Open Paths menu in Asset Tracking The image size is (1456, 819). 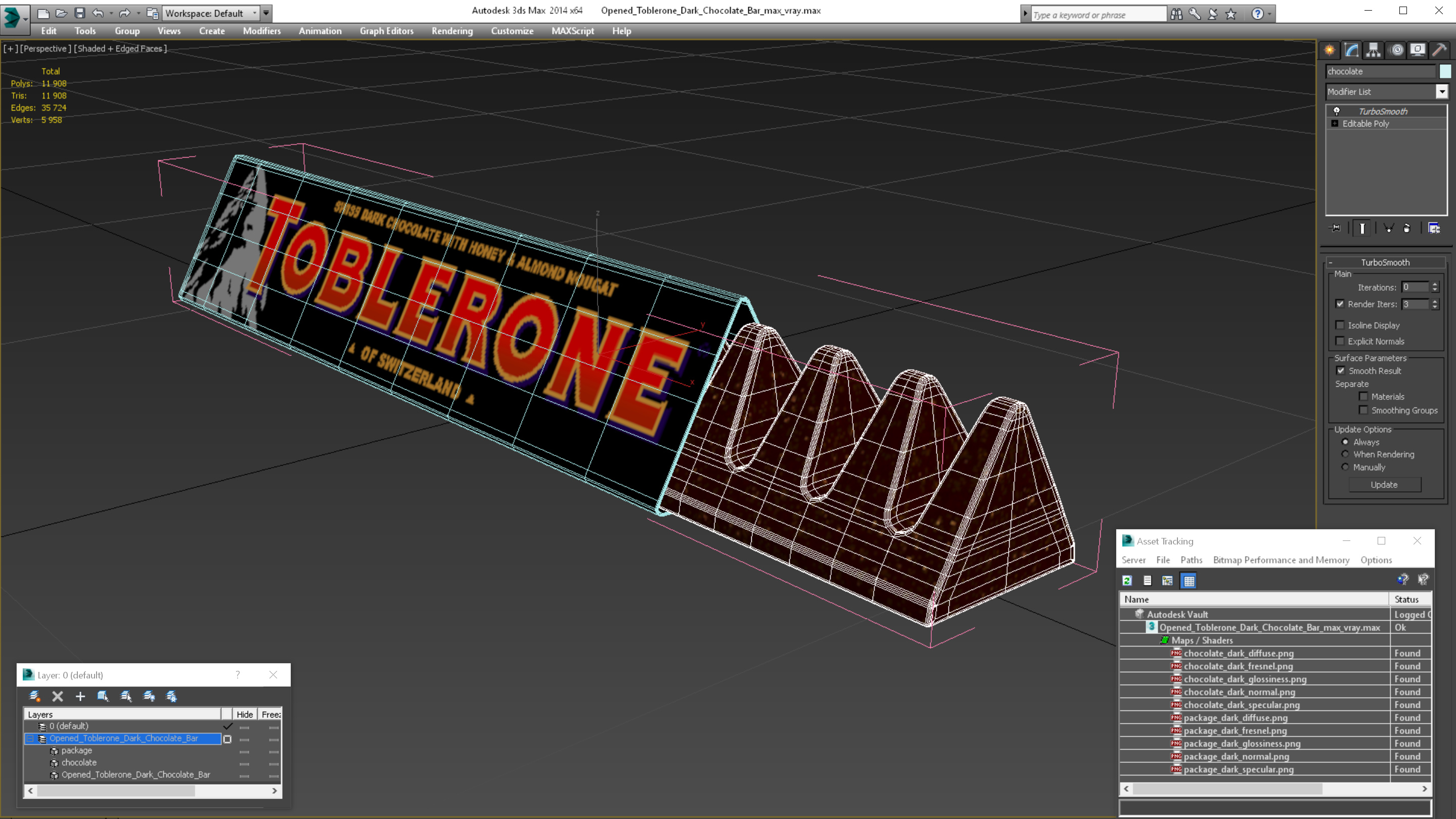pyautogui.click(x=1191, y=560)
